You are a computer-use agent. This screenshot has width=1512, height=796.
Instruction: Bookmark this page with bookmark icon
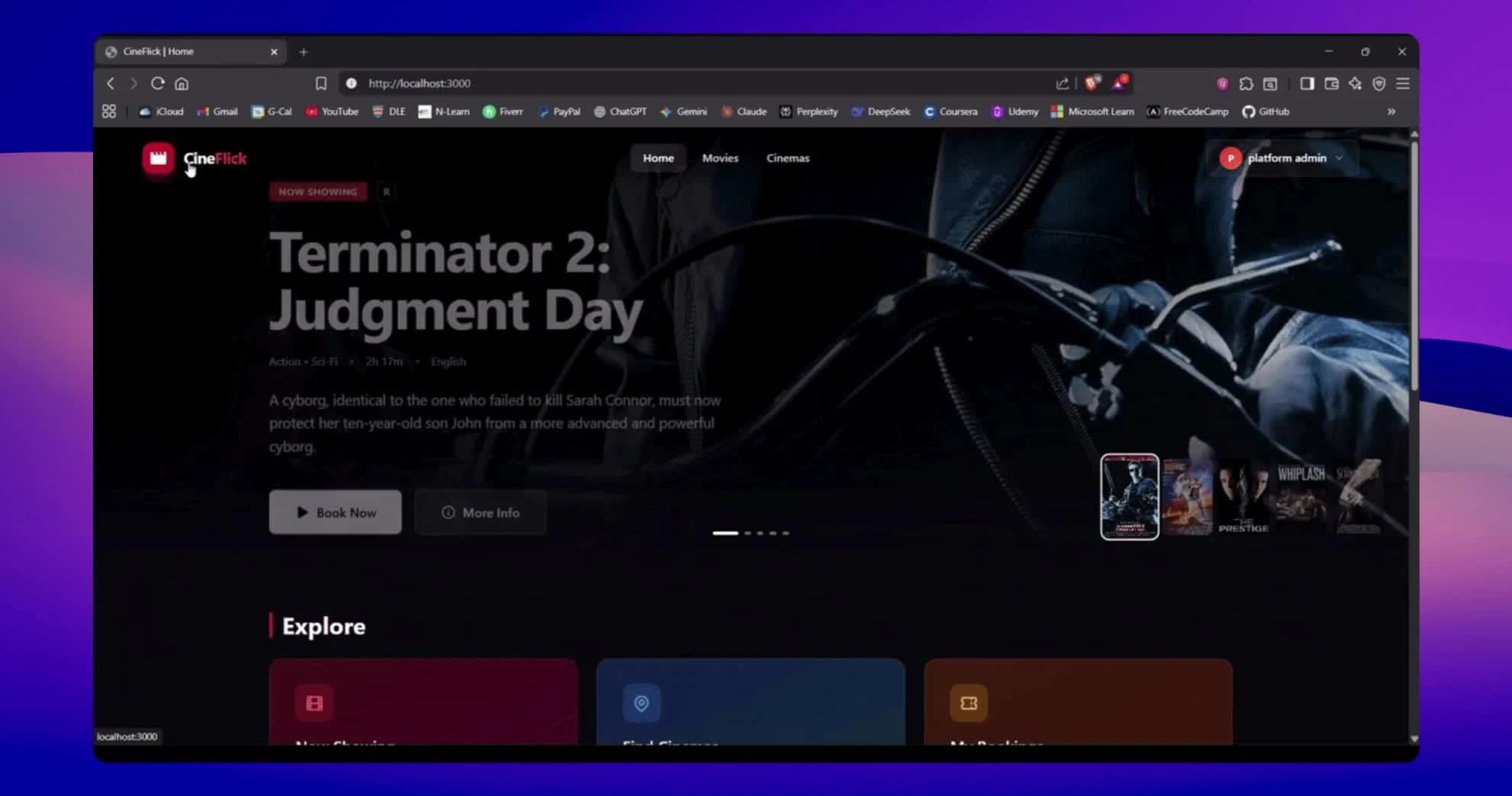pos(321,83)
